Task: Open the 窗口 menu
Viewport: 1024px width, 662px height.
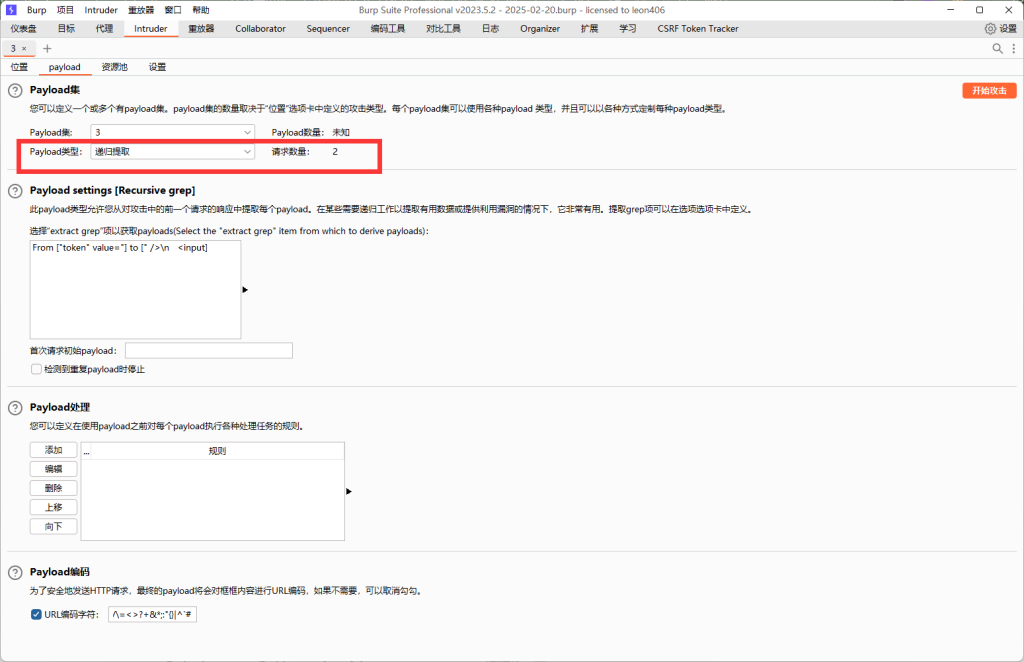Action: click(173, 10)
